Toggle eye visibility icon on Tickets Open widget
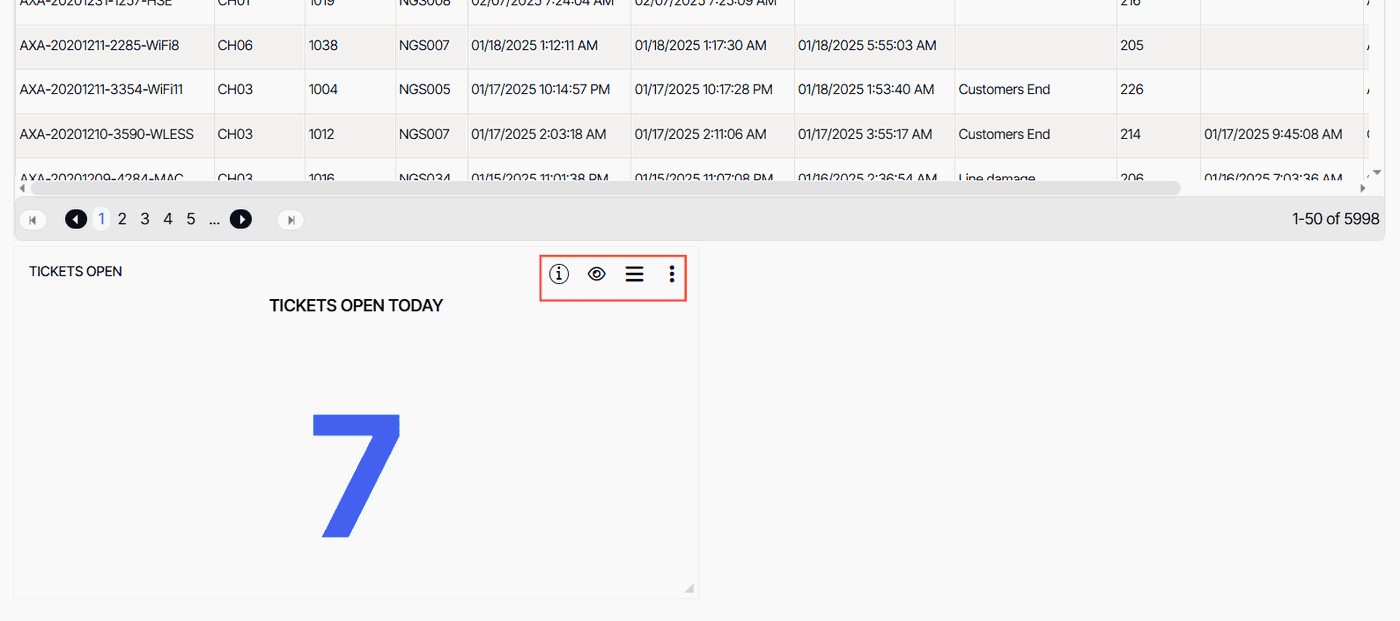1400x621 pixels. click(x=597, y=274)
